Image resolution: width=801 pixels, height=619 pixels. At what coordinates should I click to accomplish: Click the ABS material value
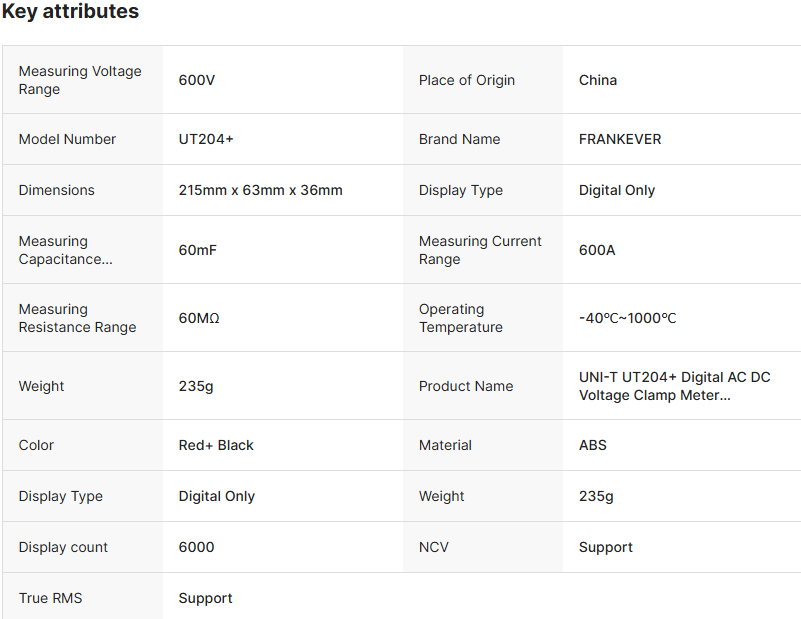593,445
